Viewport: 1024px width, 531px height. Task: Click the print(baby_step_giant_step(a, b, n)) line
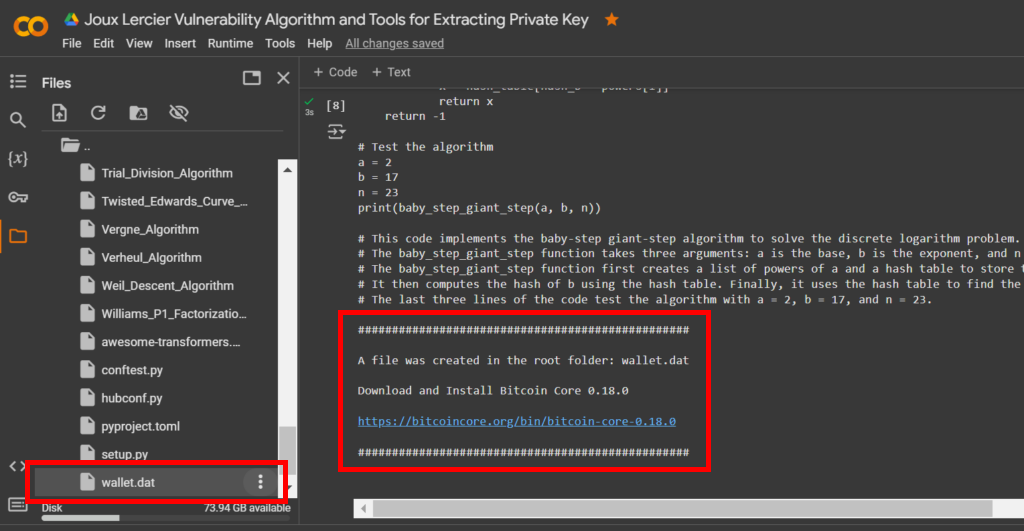(479, 208)
